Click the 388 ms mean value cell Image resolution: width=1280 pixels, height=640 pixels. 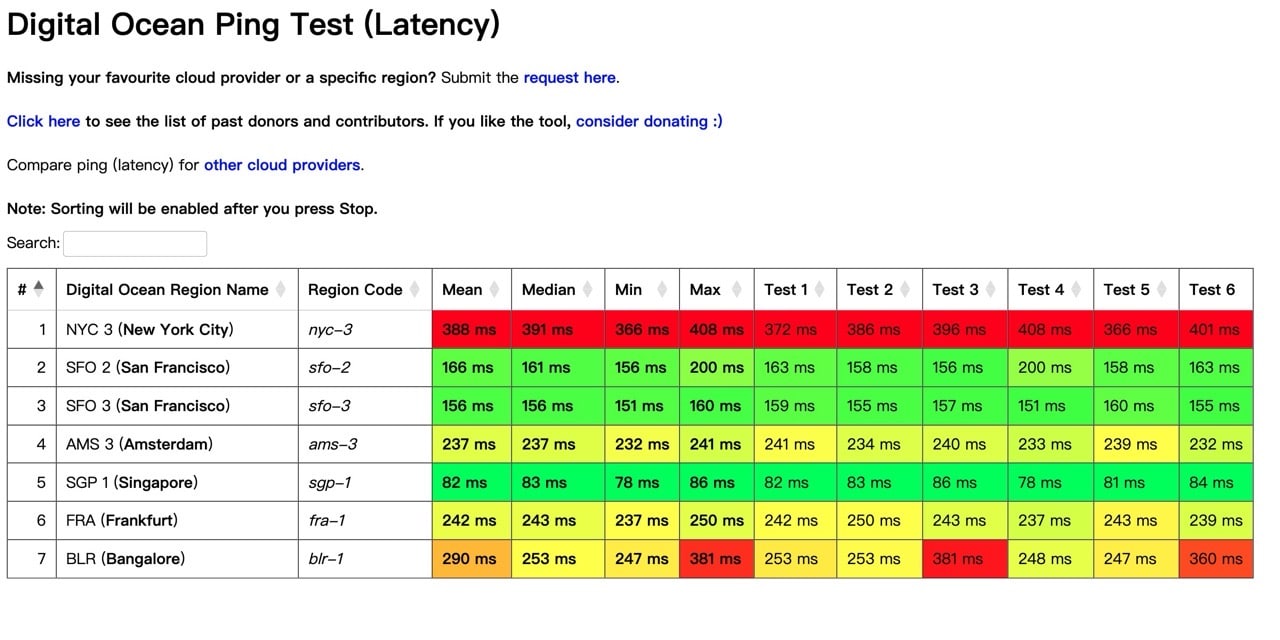click(x=472, y=329)
